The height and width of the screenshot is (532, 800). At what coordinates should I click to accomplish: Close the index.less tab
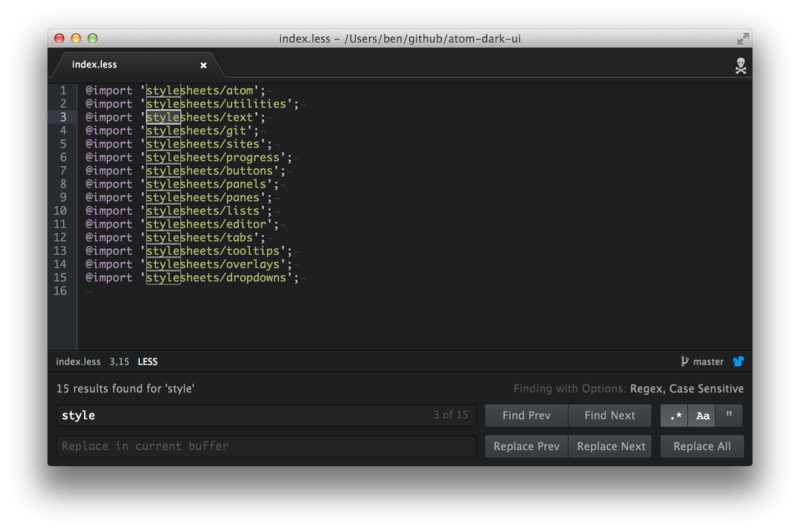[x=204, y=65]
